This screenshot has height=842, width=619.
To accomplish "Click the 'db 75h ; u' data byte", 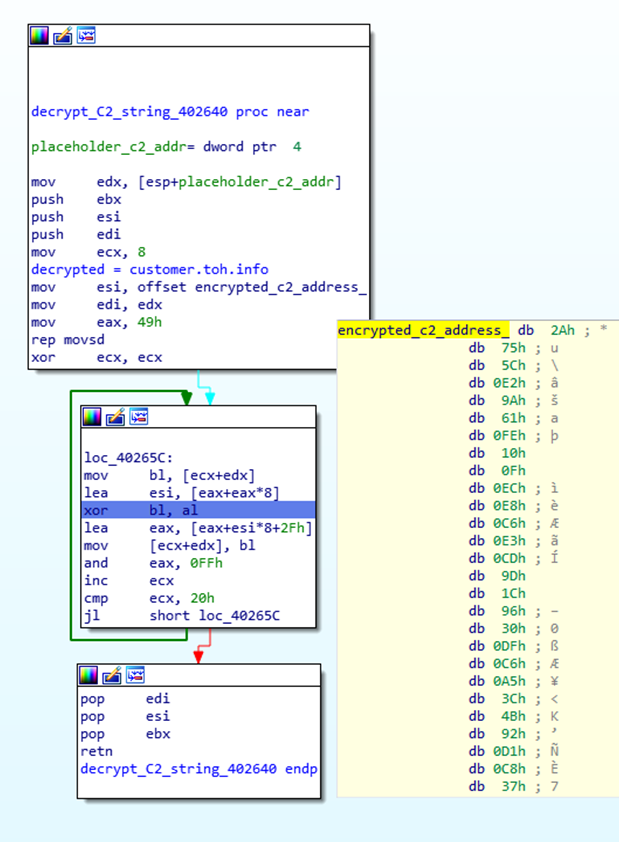I will pos(513,348).
